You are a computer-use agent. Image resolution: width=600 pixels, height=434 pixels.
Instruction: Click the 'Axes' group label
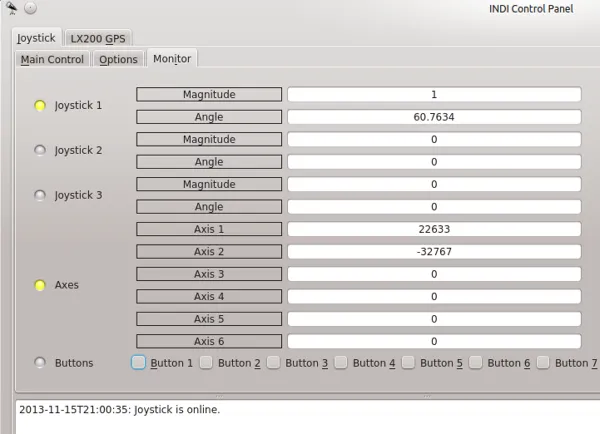click(67, 285)
